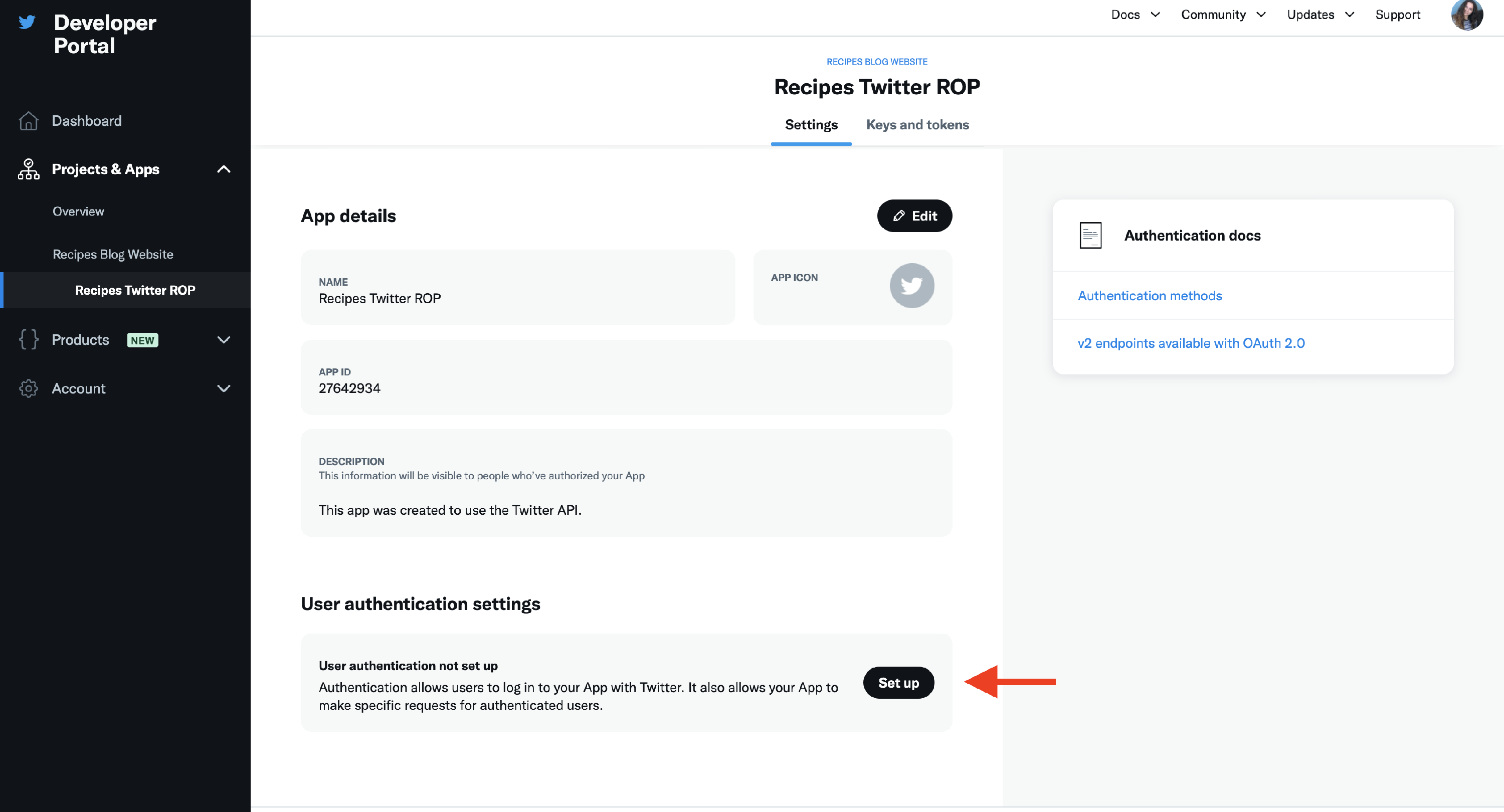Expand the Products menu chevron

click(224, 340)
